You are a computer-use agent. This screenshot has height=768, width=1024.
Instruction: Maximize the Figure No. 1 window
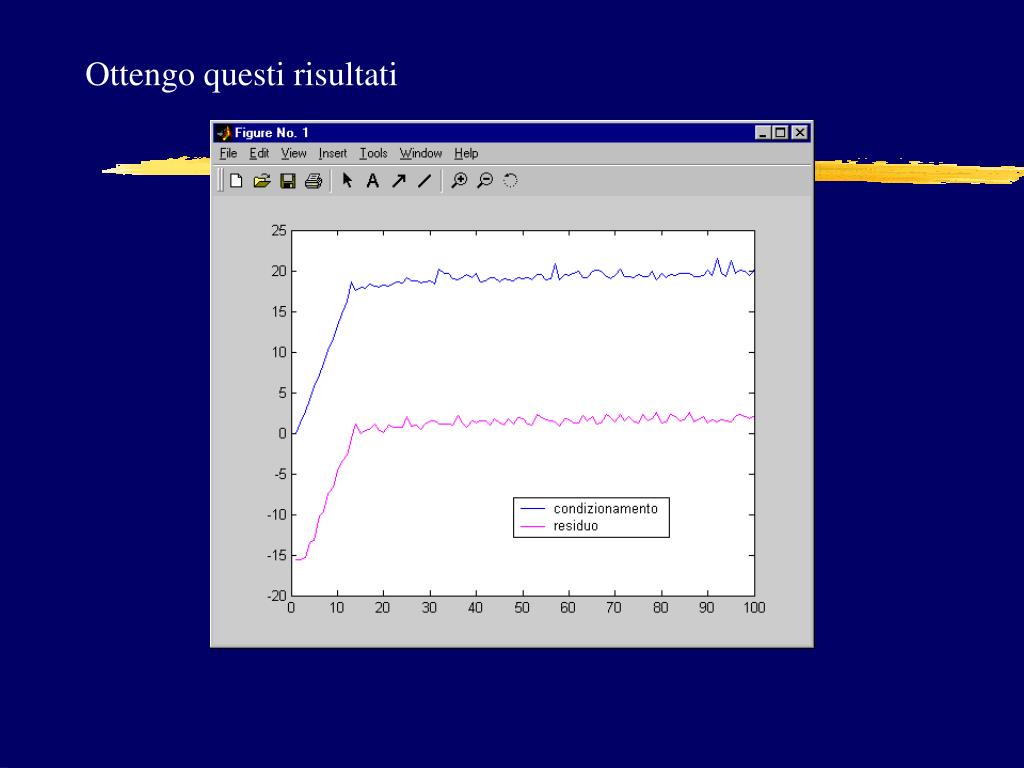coord(780,133)
